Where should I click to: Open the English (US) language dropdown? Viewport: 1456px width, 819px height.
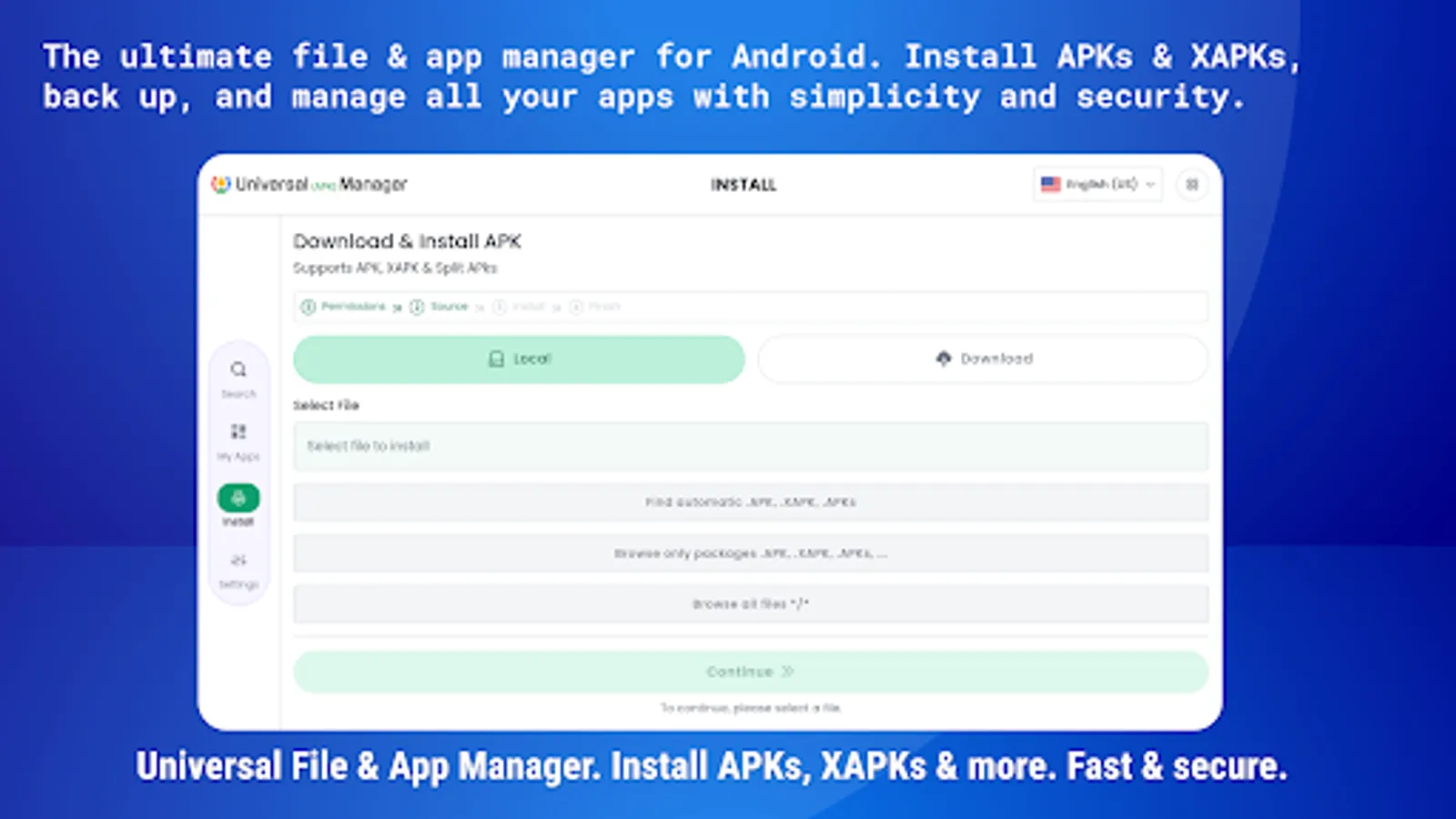click(x=1098, y=185)
